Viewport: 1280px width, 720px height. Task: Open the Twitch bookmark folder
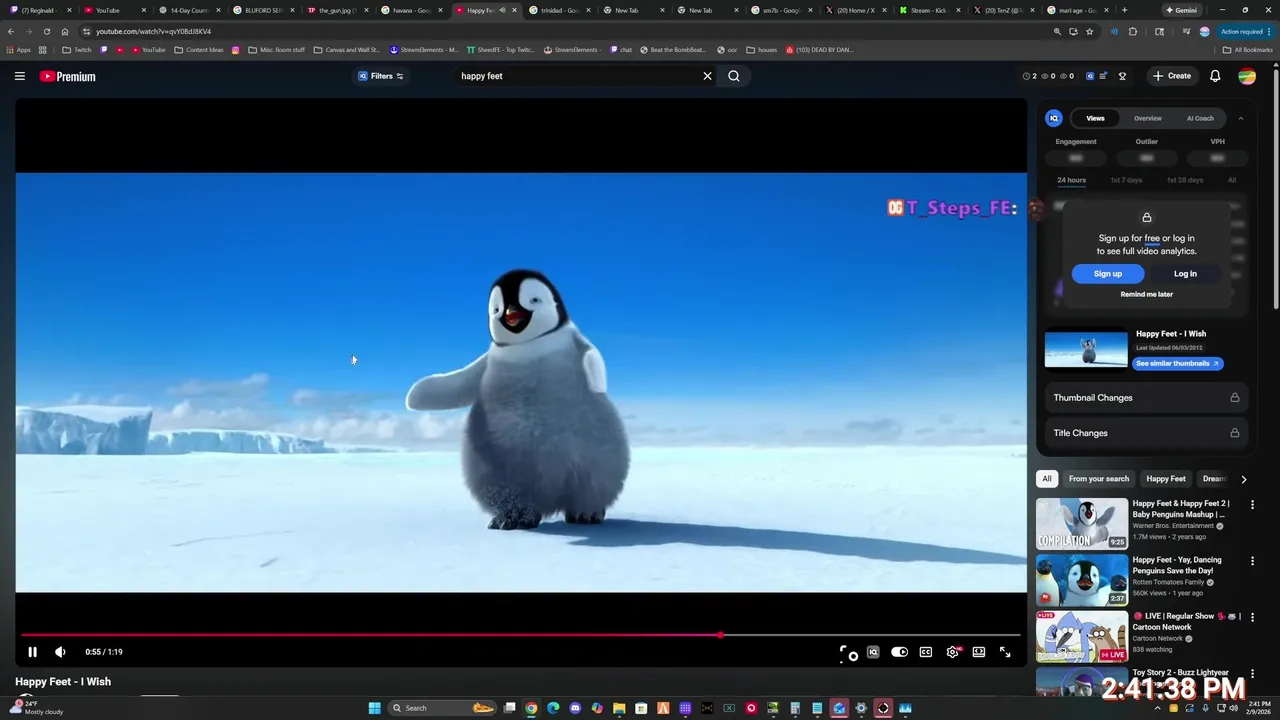[76, 49]
